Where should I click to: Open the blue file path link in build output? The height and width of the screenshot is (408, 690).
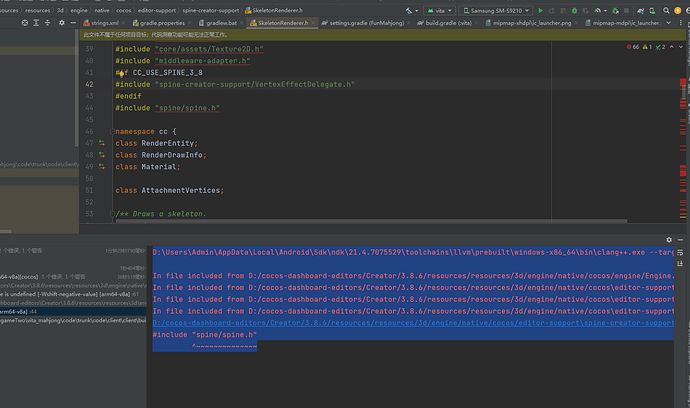point(413,323)
